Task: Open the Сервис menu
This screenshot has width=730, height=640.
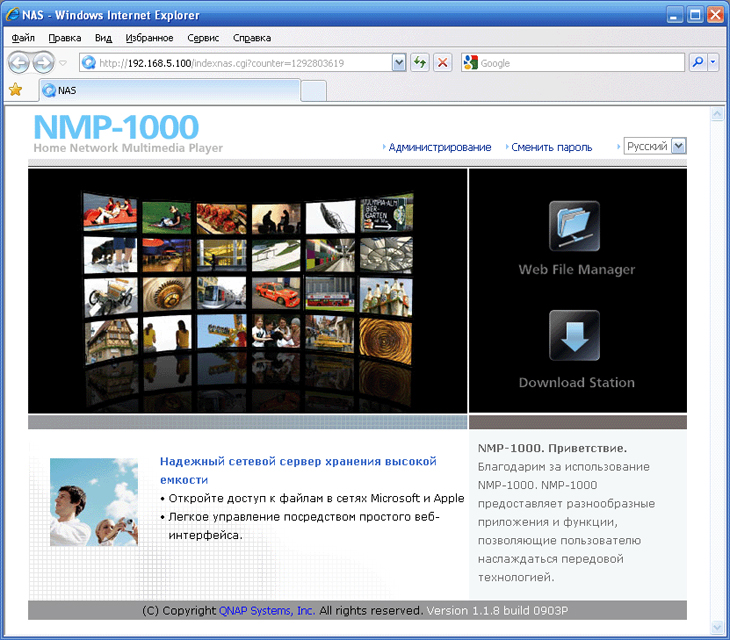Action: 203,38
